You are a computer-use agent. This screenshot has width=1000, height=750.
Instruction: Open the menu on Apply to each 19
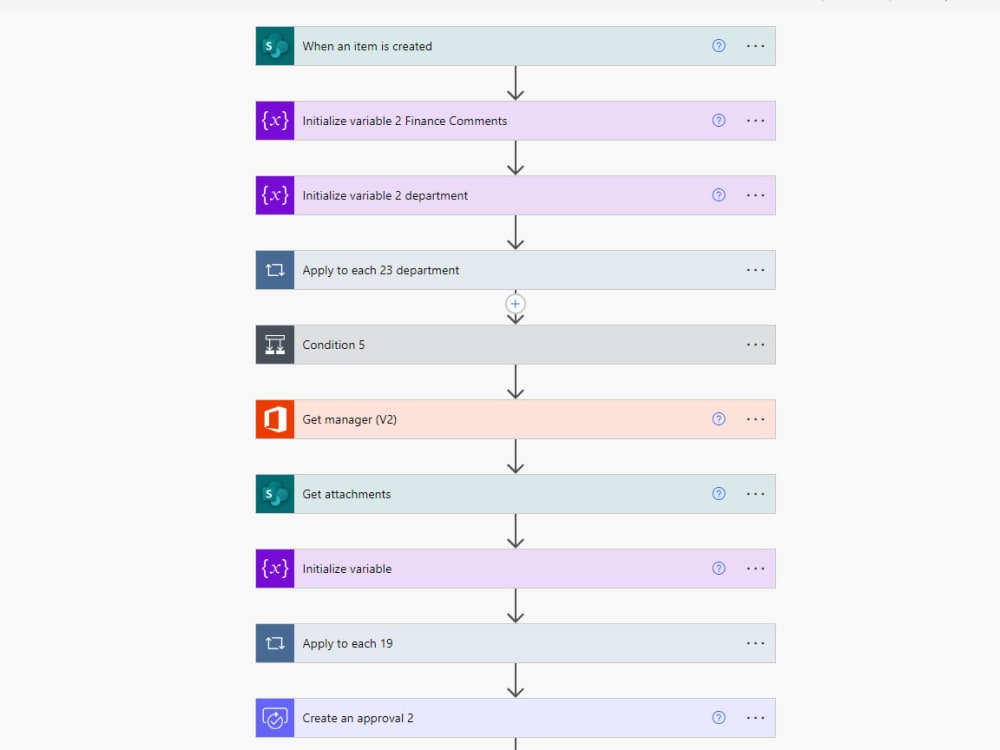[x=755, y=643]
